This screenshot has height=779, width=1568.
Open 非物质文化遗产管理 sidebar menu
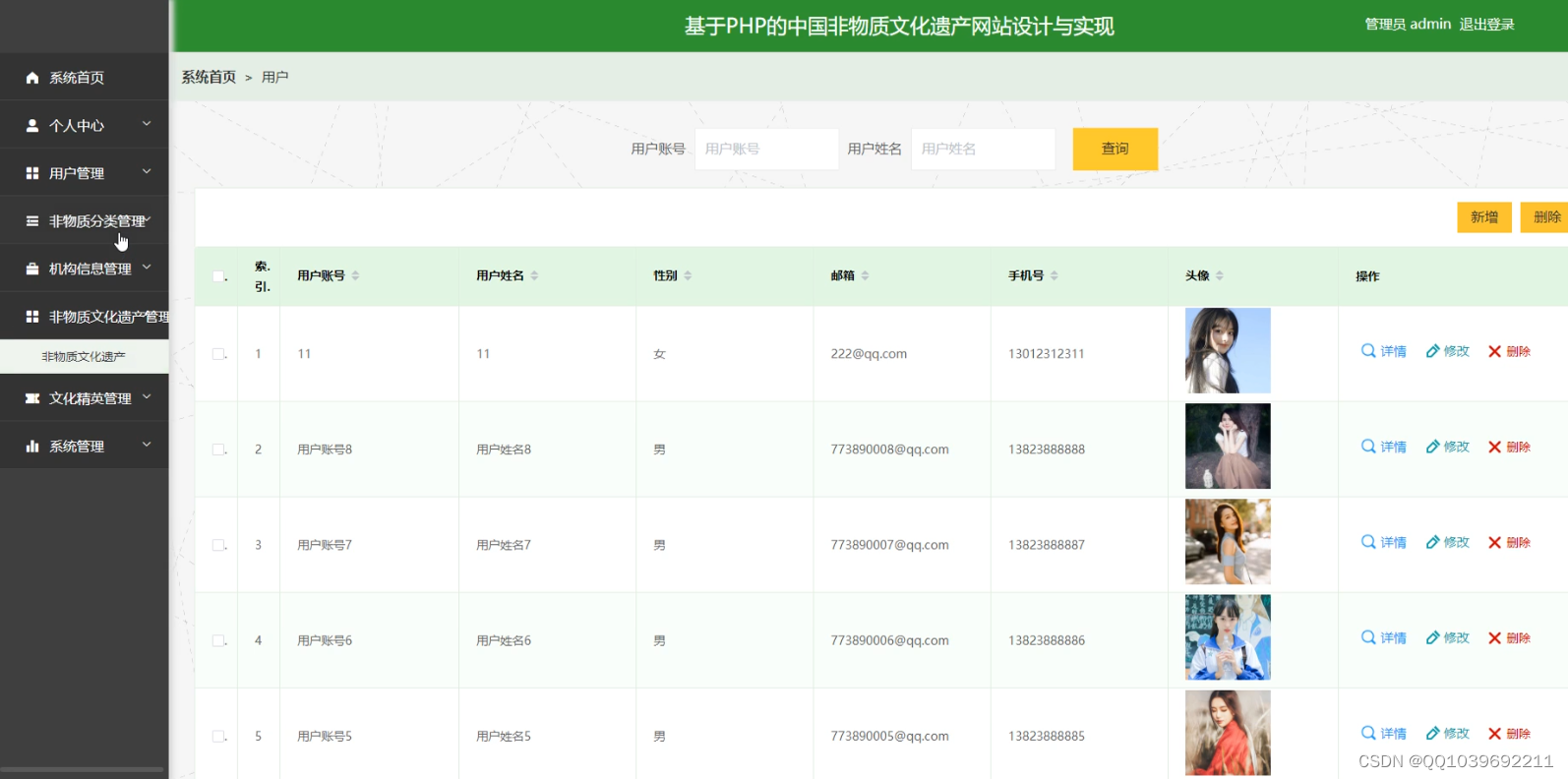point(109,317)
